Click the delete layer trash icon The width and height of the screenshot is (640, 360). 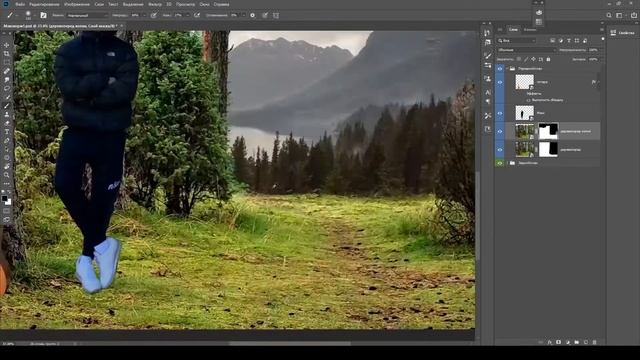pos(594,342)
